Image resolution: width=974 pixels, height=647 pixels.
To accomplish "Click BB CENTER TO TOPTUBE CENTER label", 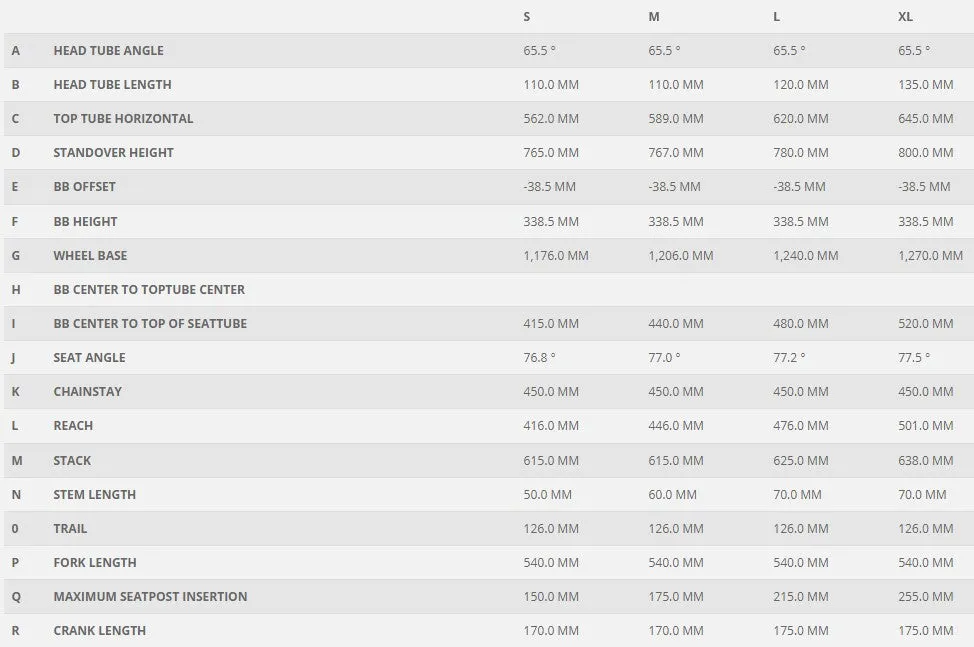I will 149,289.
